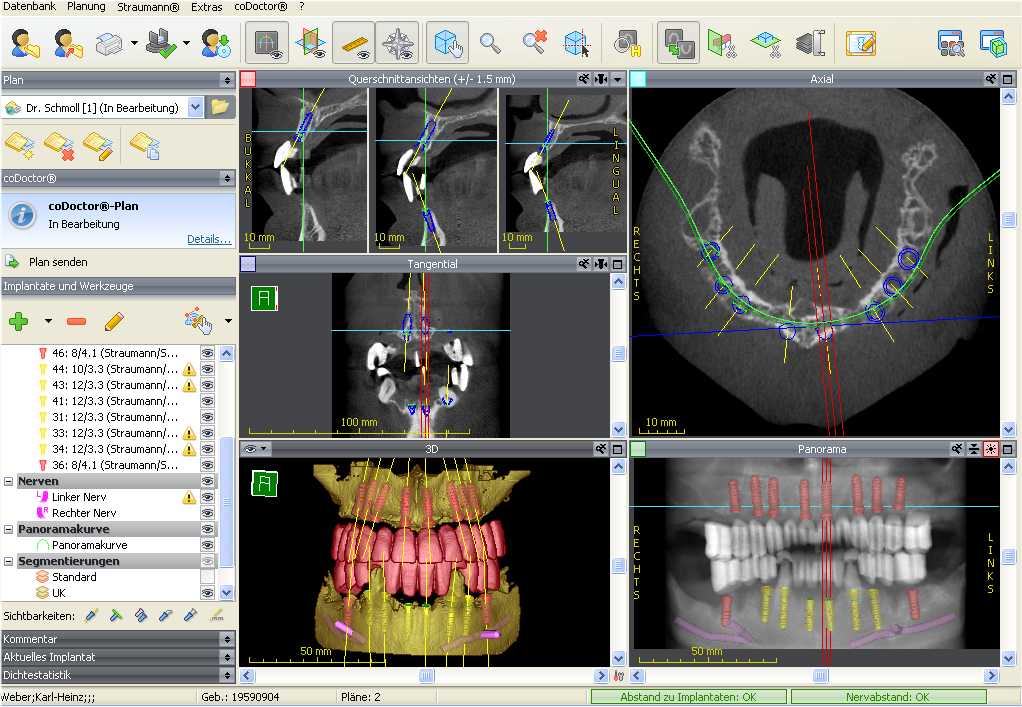Click the scanner with green checkmark icon
Viewport: 1022px width, 707px height.
(160, 43)
